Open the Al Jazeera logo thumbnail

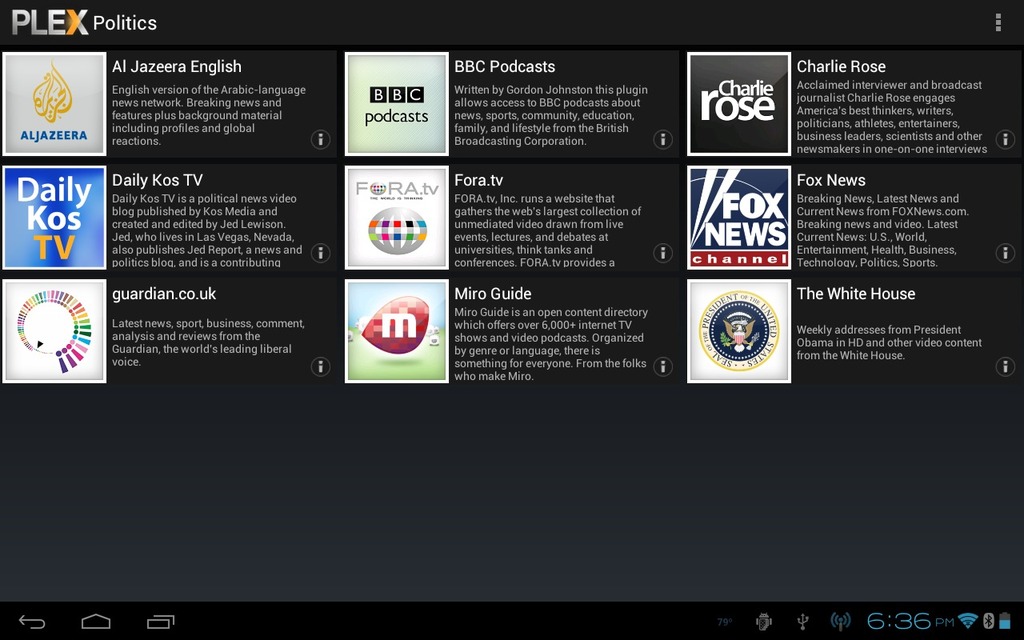[54, 104]
